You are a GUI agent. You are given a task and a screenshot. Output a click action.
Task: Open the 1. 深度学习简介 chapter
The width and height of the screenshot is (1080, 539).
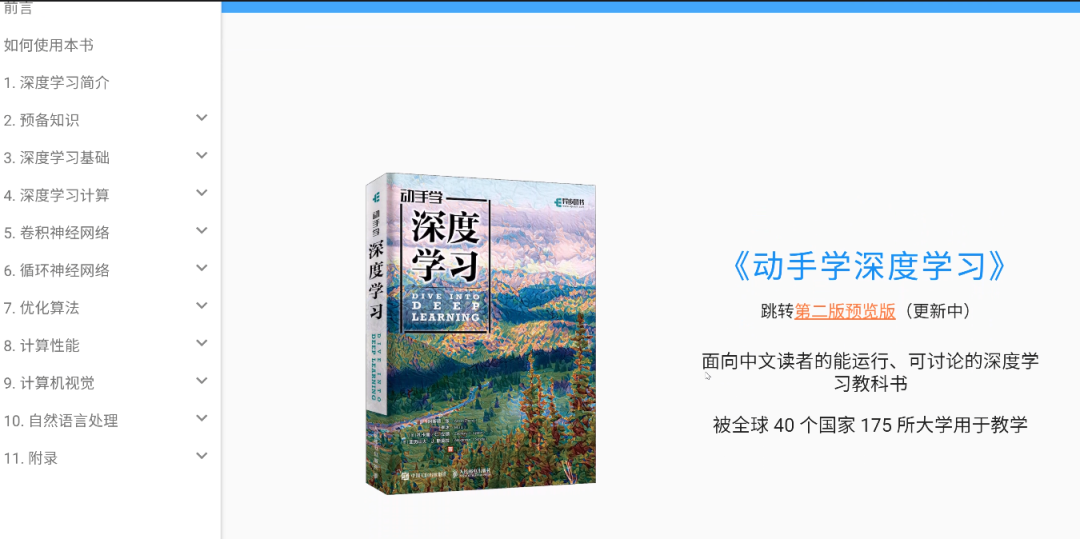56,83
